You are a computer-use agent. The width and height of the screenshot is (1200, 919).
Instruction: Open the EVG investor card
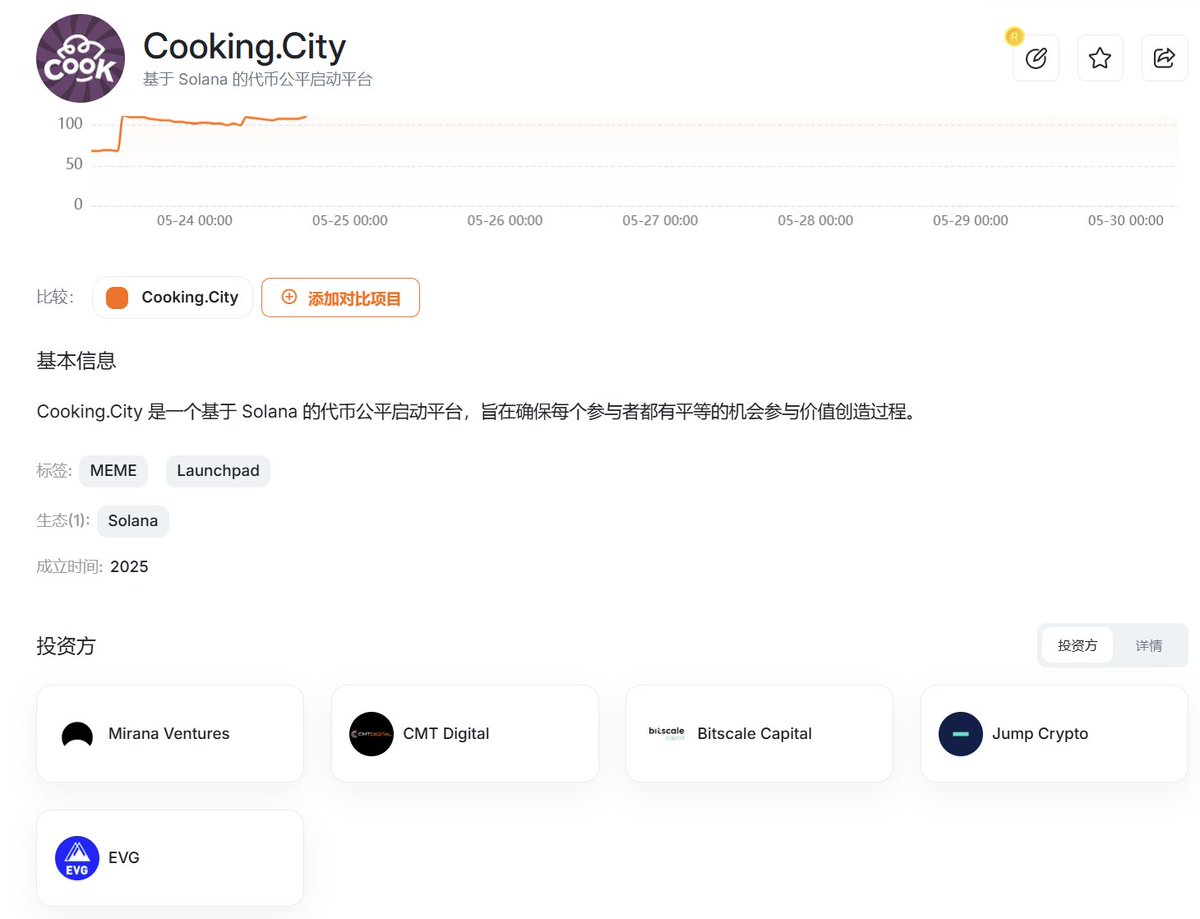pyautogui.click(x=170, y=858)
